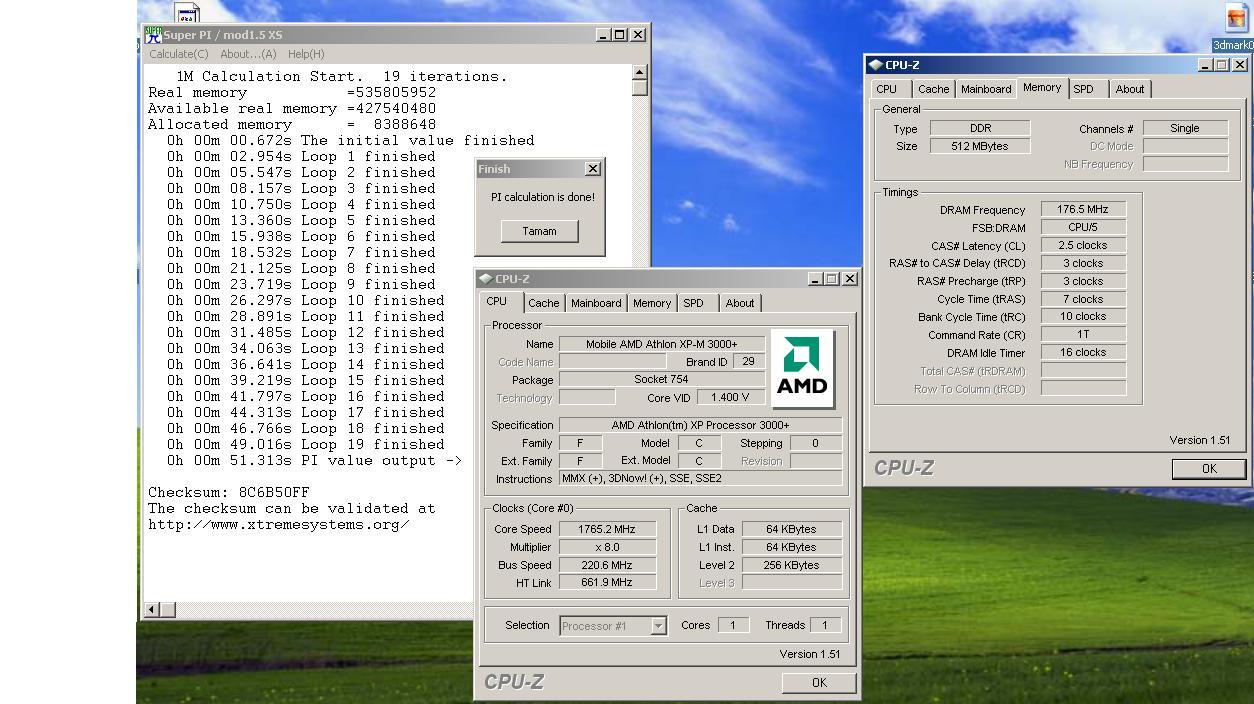Open Mainboard tab in memory CPU-Z window

(986, 89)
